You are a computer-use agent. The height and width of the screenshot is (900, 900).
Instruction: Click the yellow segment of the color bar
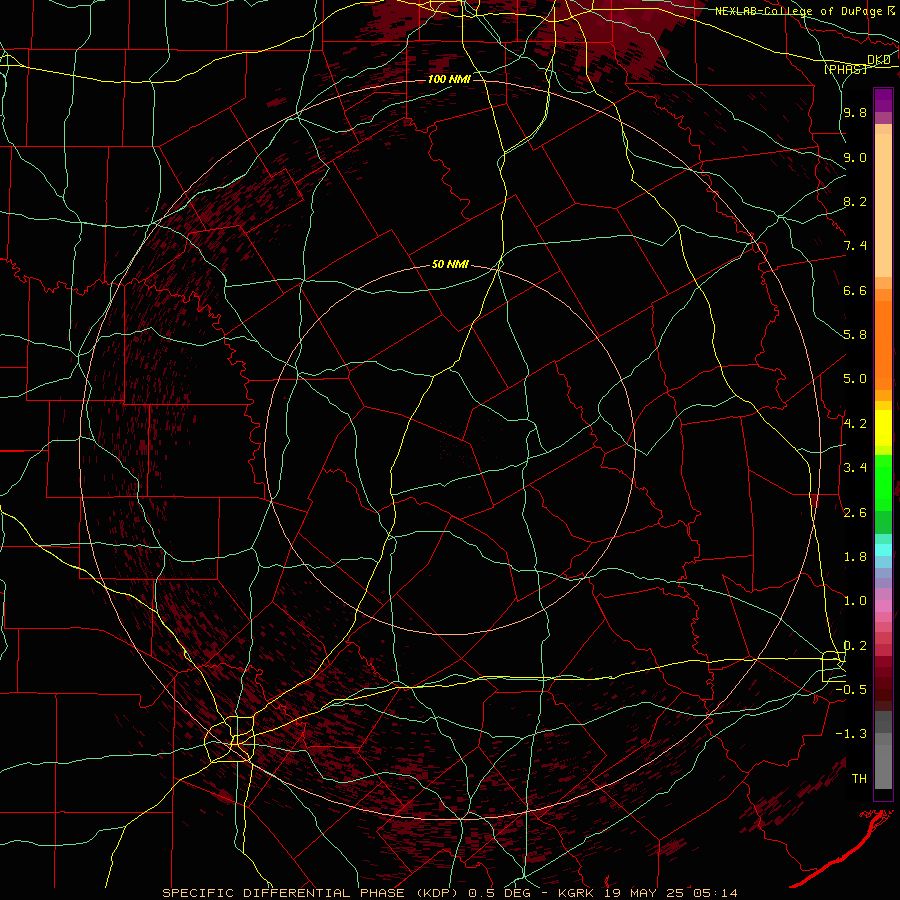point(883,428)
